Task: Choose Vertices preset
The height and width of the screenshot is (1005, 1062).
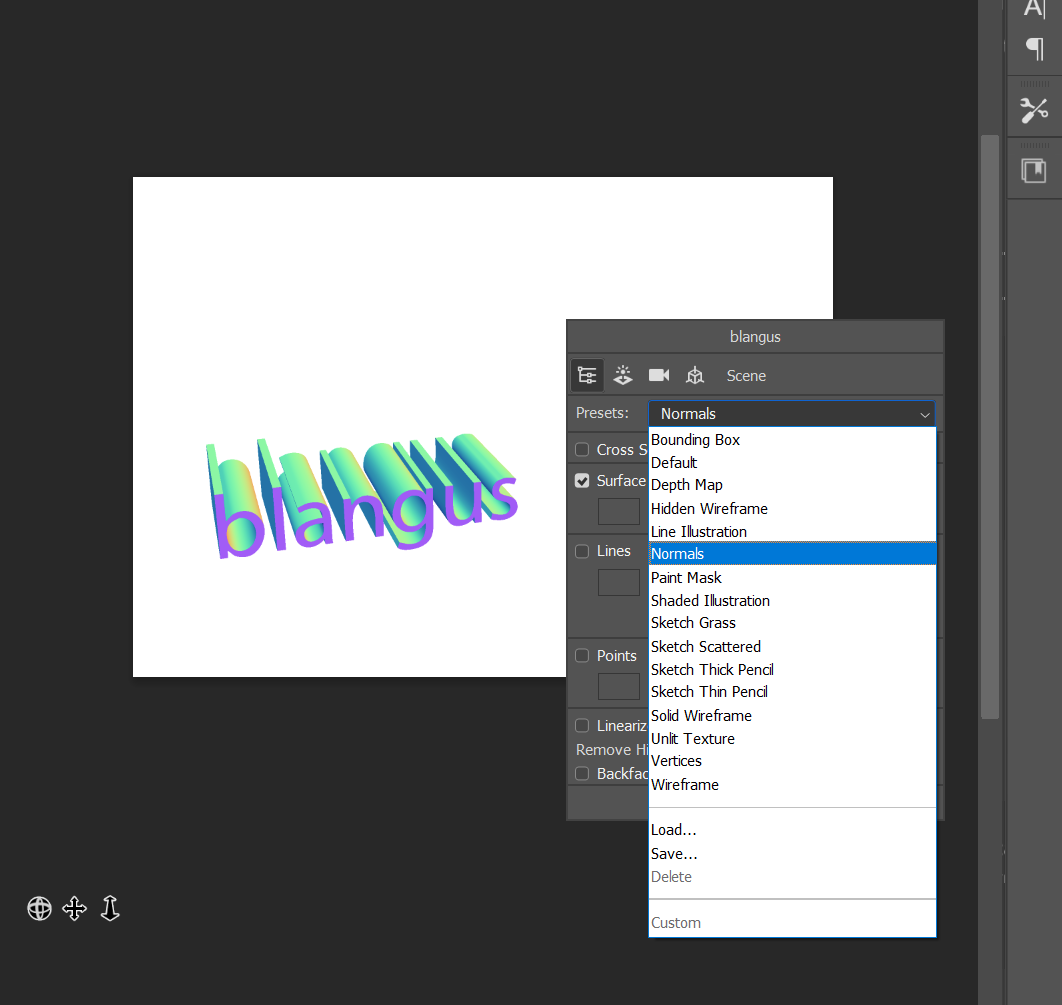Action: click(792, 761)
